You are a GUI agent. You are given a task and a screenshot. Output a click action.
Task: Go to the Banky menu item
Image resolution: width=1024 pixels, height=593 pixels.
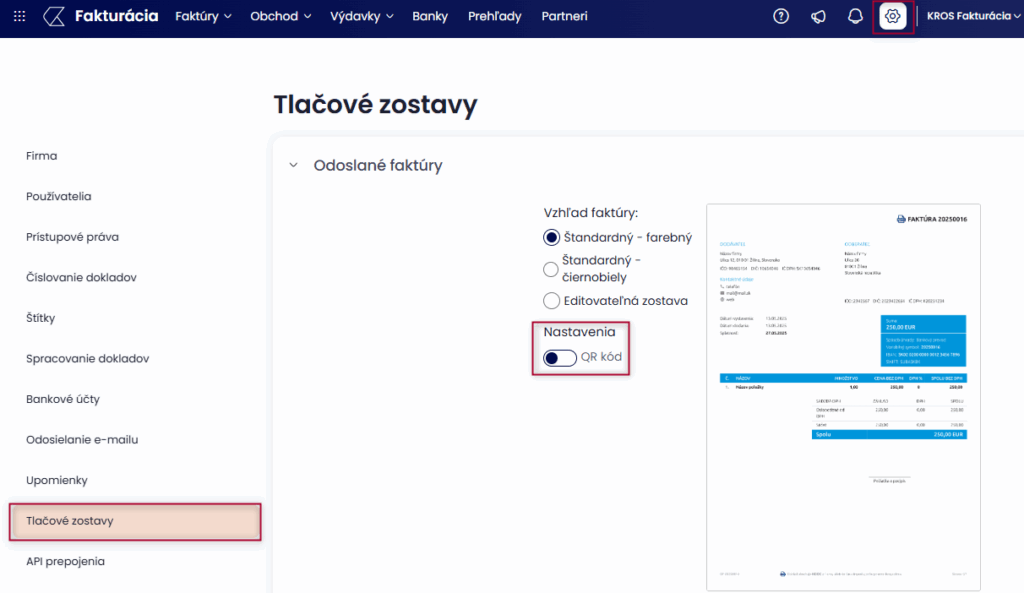430,16
